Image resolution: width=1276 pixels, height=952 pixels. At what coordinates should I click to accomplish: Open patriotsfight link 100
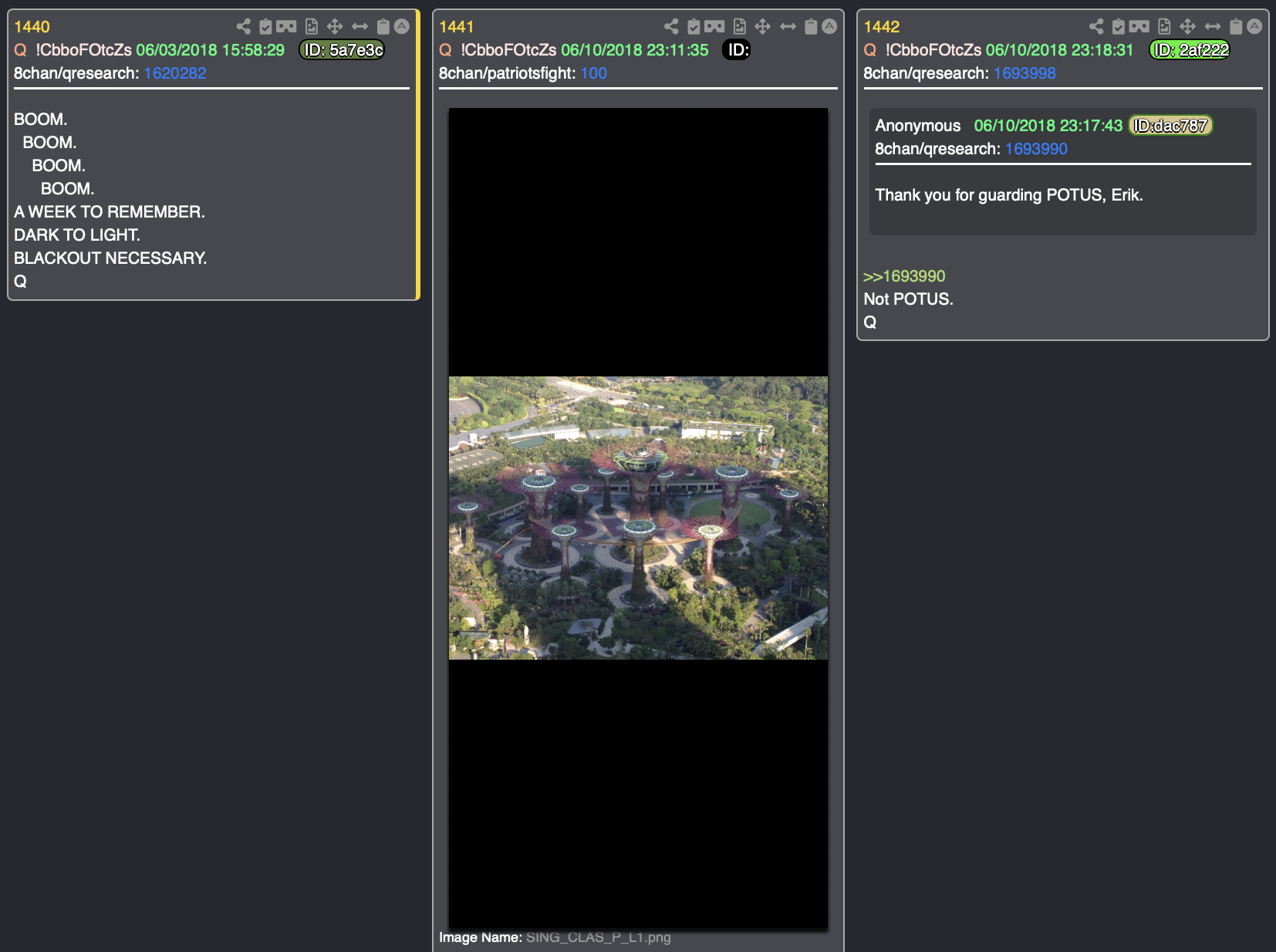pos(594,73)
